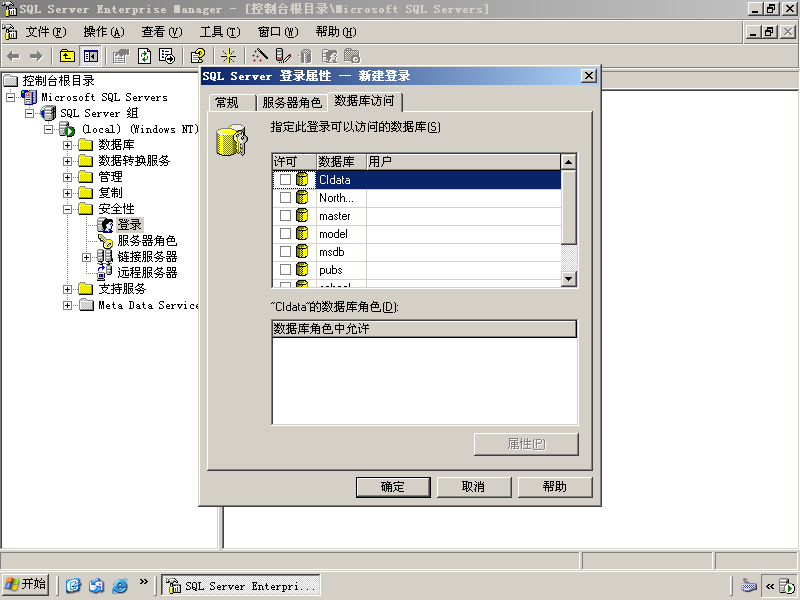Click the Back arrow toolbar icon
The height and width of the screenshot is (600, 800).
(14, 56)
